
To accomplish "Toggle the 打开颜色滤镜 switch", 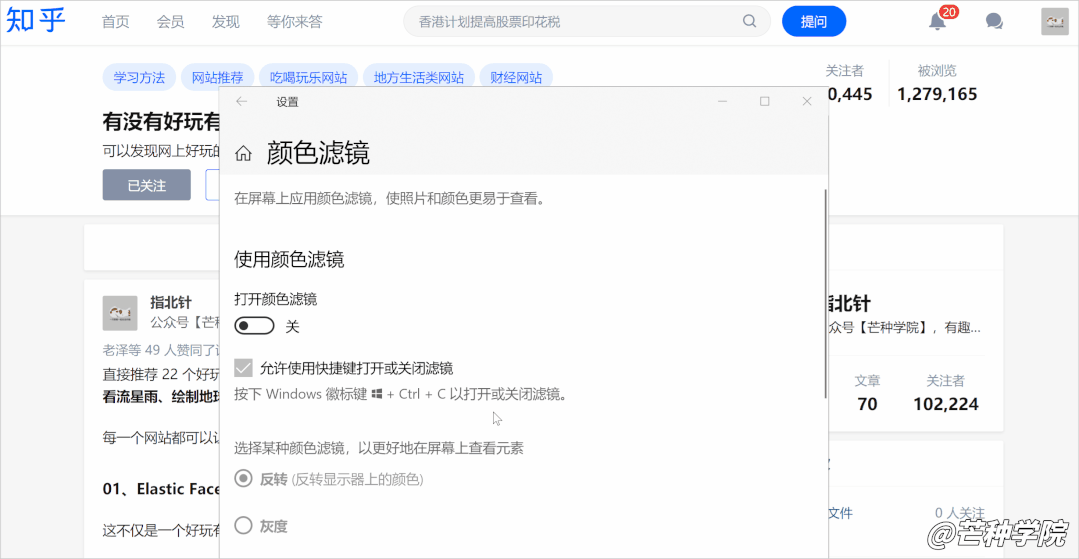I will [x=254, y=326].
